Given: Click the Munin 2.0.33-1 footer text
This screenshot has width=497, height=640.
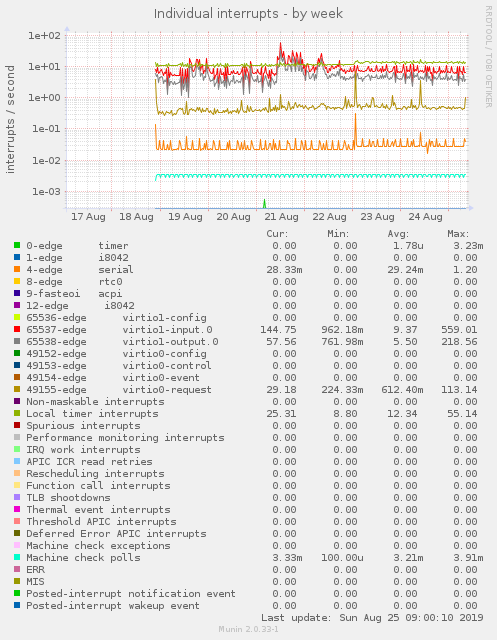Looking at the screenshot, I should [x=248, y=629].
